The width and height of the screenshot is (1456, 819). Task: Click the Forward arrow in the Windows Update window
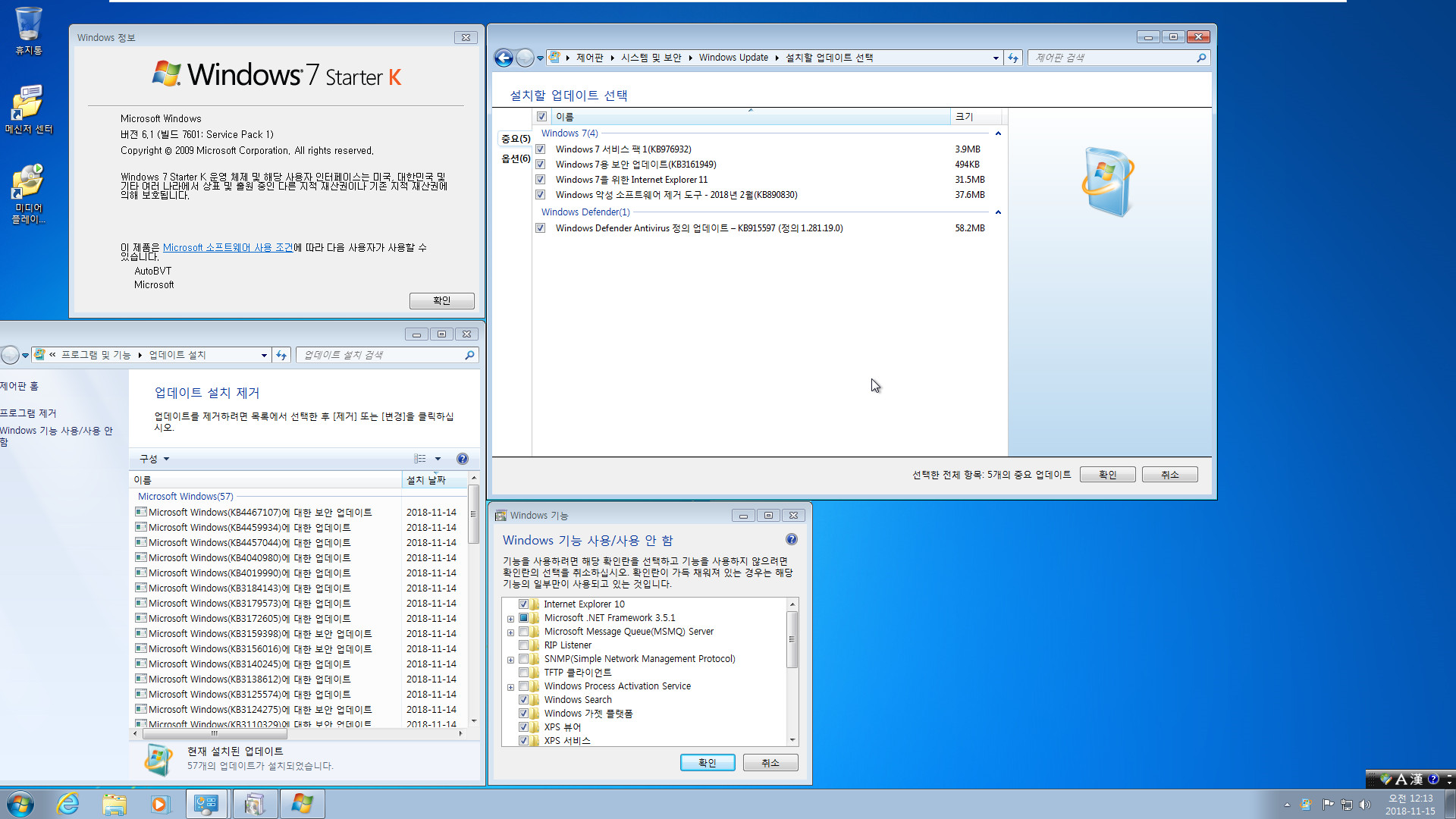point(525,58)
